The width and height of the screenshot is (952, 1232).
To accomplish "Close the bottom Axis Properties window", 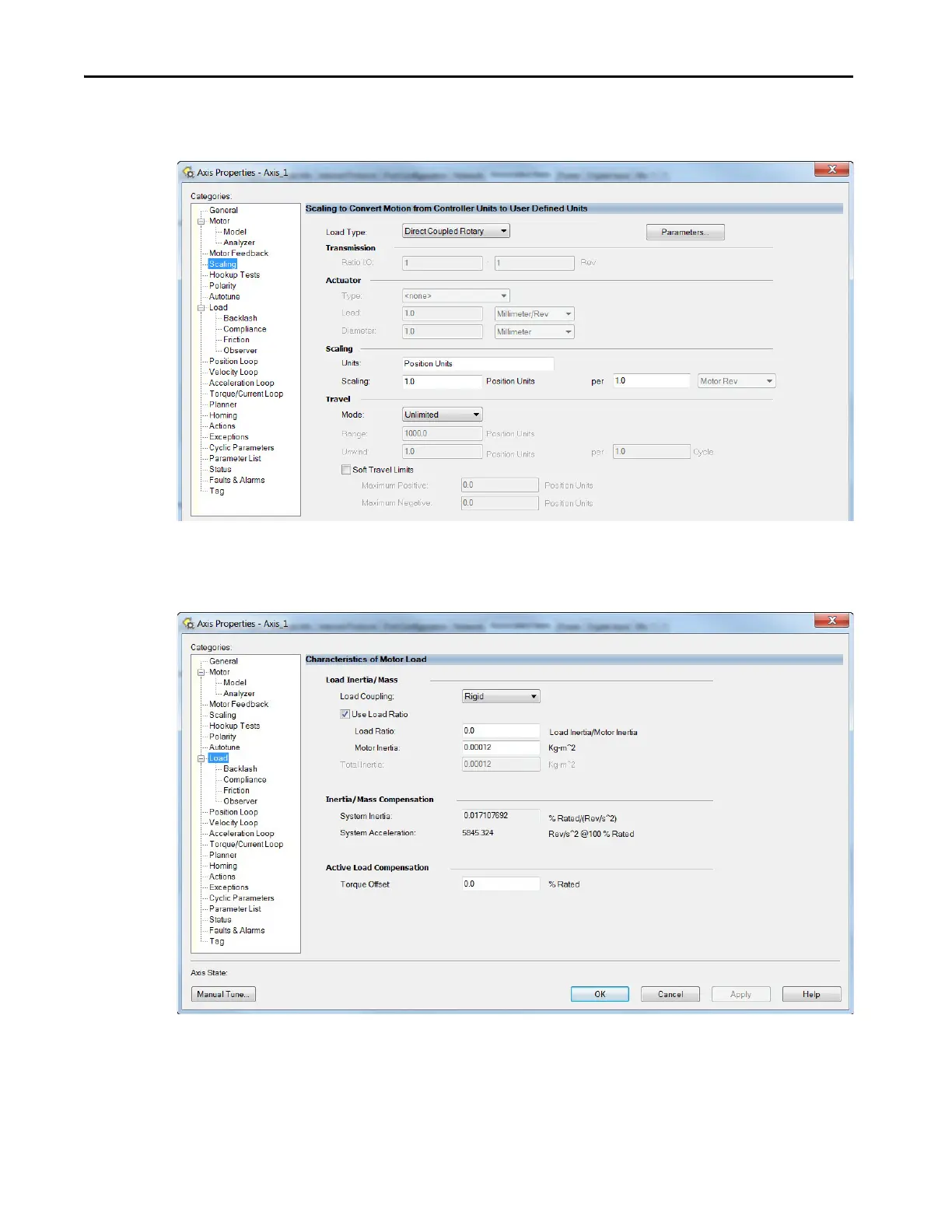I will tap(831, 621).
